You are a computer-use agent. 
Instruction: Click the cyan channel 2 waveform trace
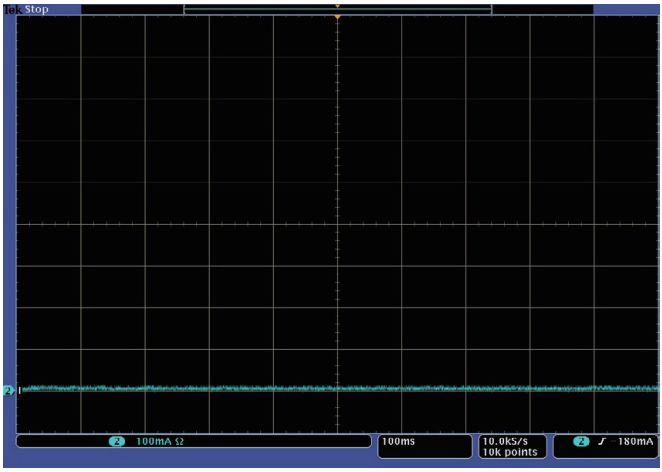tap(338, 388)
